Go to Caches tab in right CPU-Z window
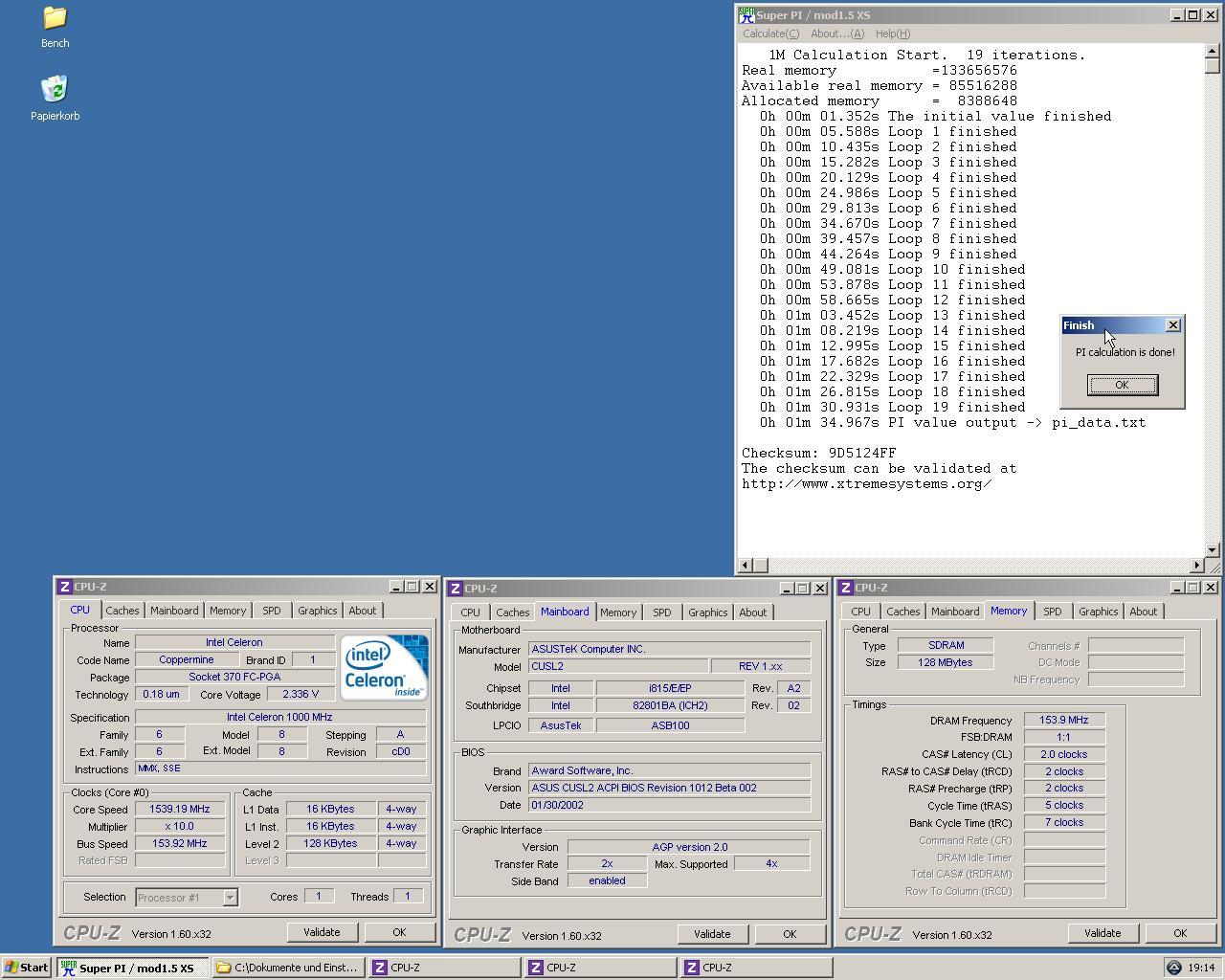Image resolution: width=1225 pixels, height=980 pixels. pyautogui.click(x=903, y=612)
